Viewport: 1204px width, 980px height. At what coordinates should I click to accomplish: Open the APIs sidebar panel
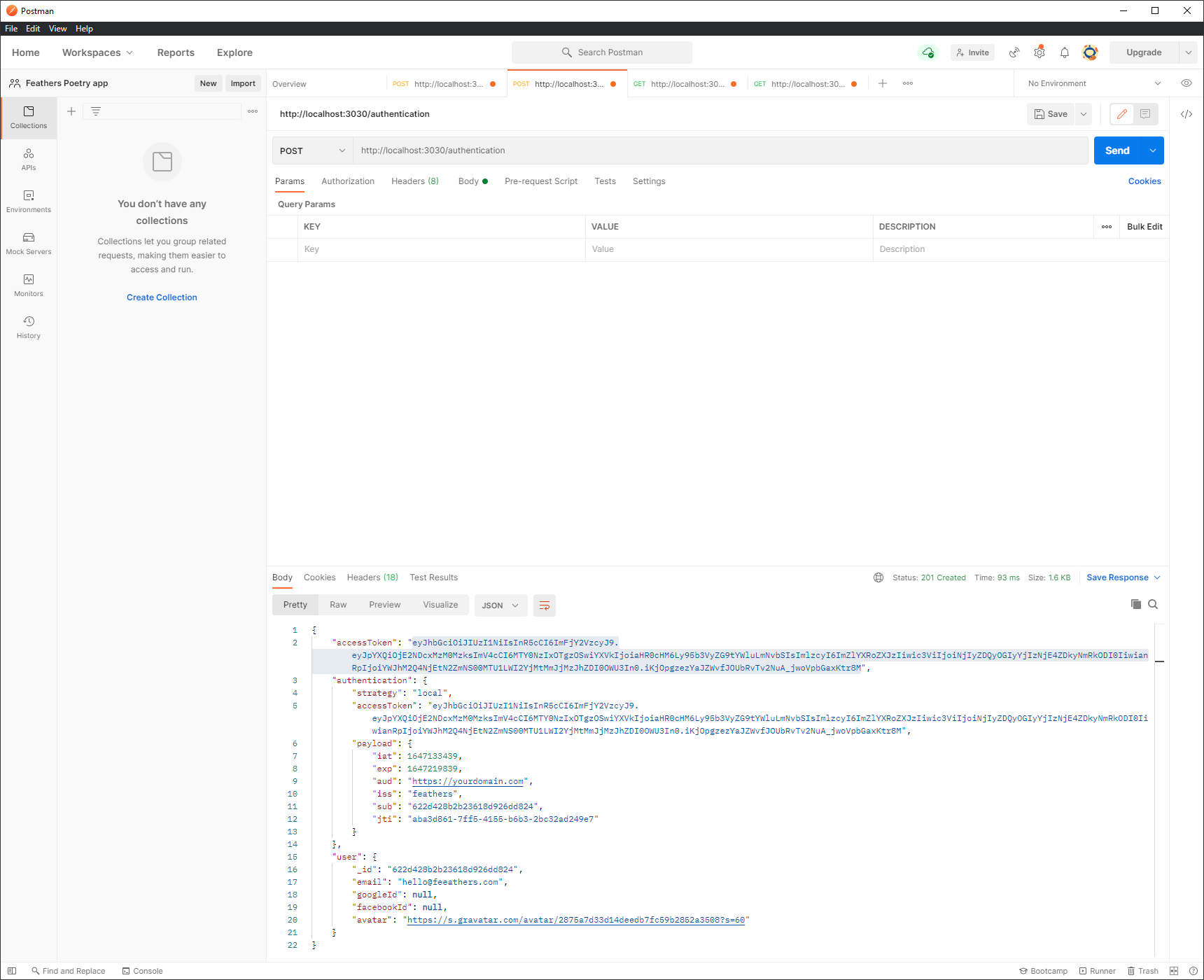point(29,160)
